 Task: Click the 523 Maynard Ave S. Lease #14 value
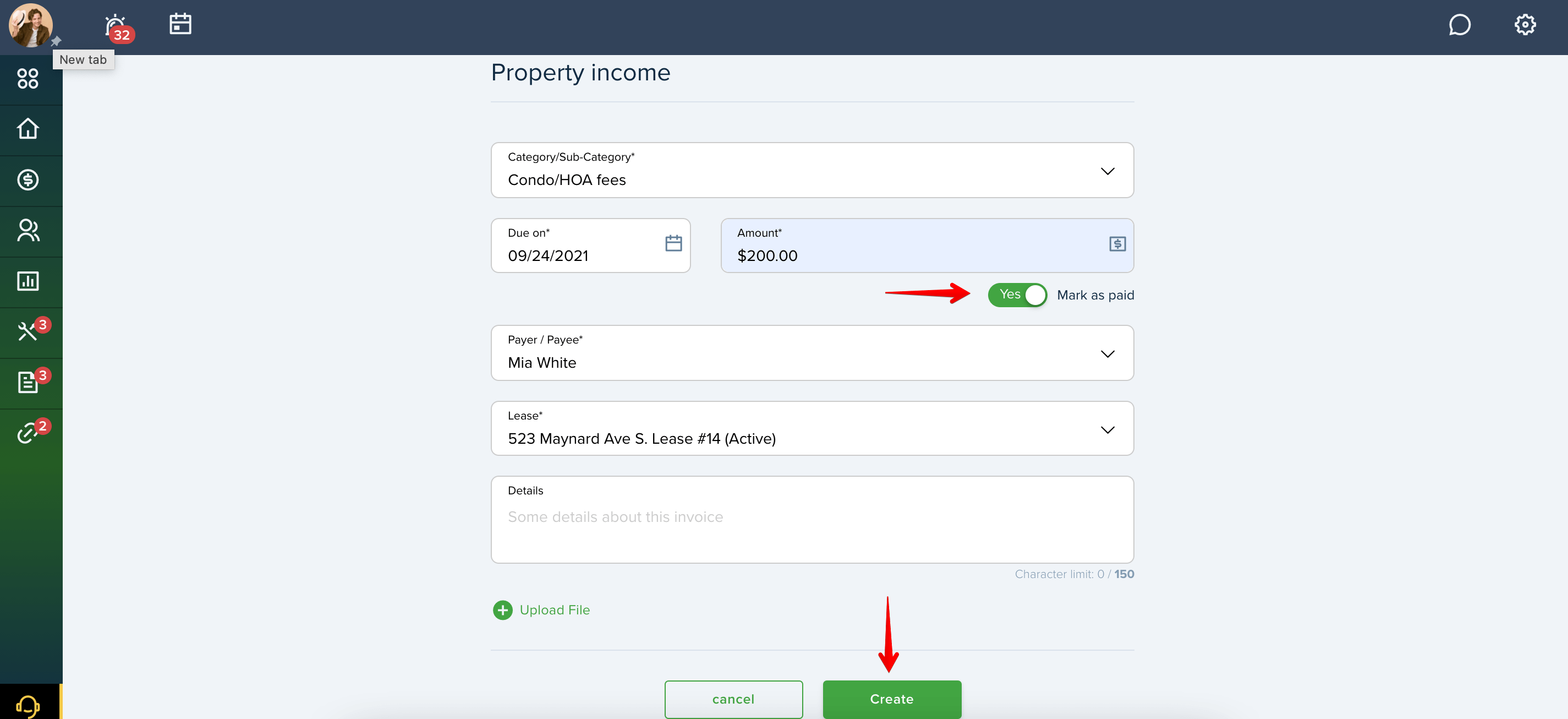tap(642, 439)
